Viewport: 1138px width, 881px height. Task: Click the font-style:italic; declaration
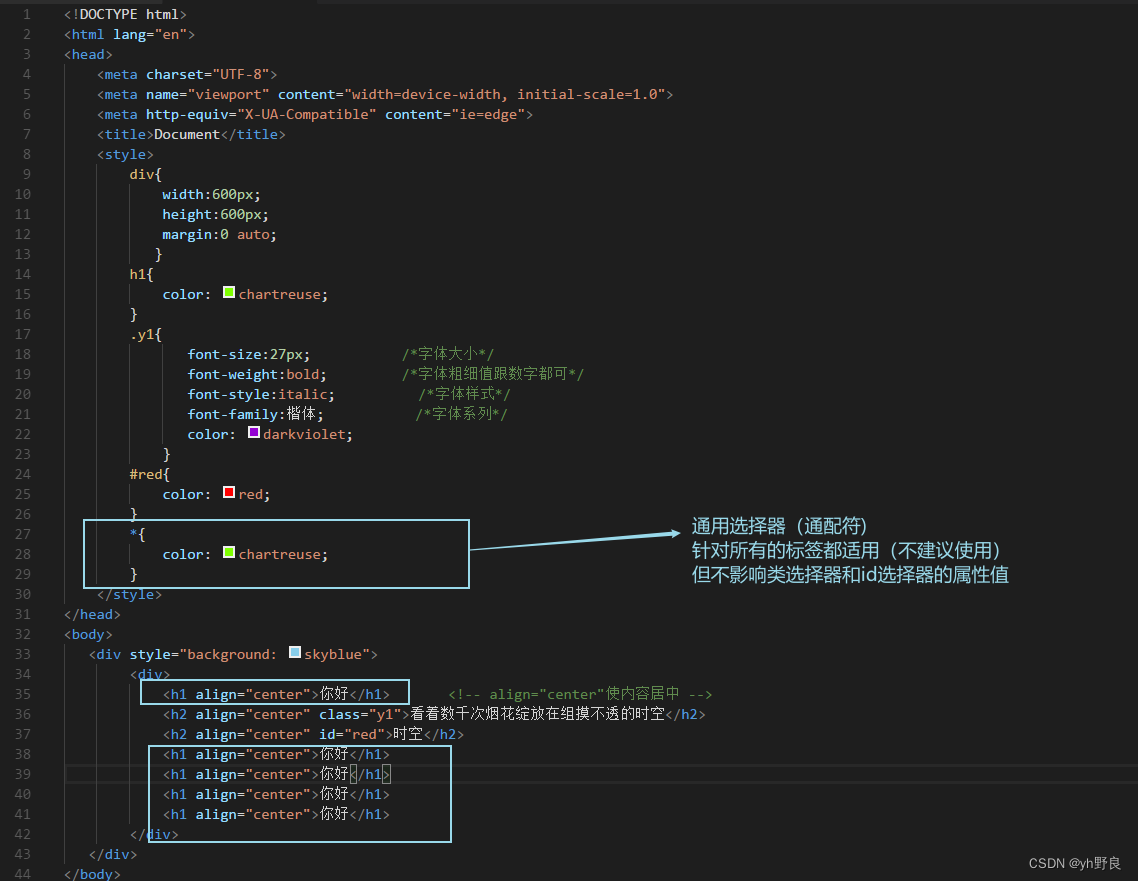pyautogui.click(x=261, y=394)
